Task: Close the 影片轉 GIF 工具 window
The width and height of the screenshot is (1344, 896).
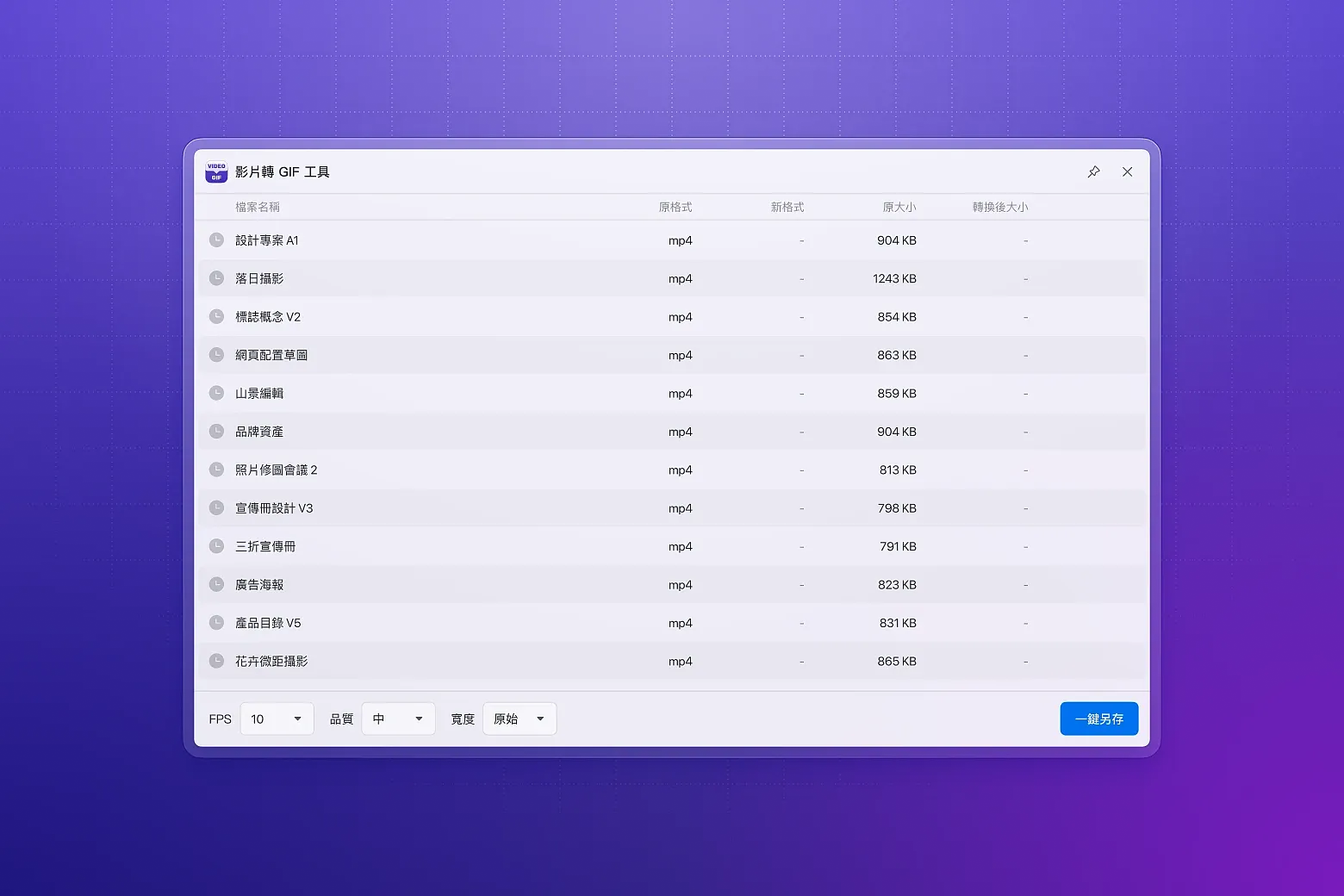Action: (x=1127, y=172)
